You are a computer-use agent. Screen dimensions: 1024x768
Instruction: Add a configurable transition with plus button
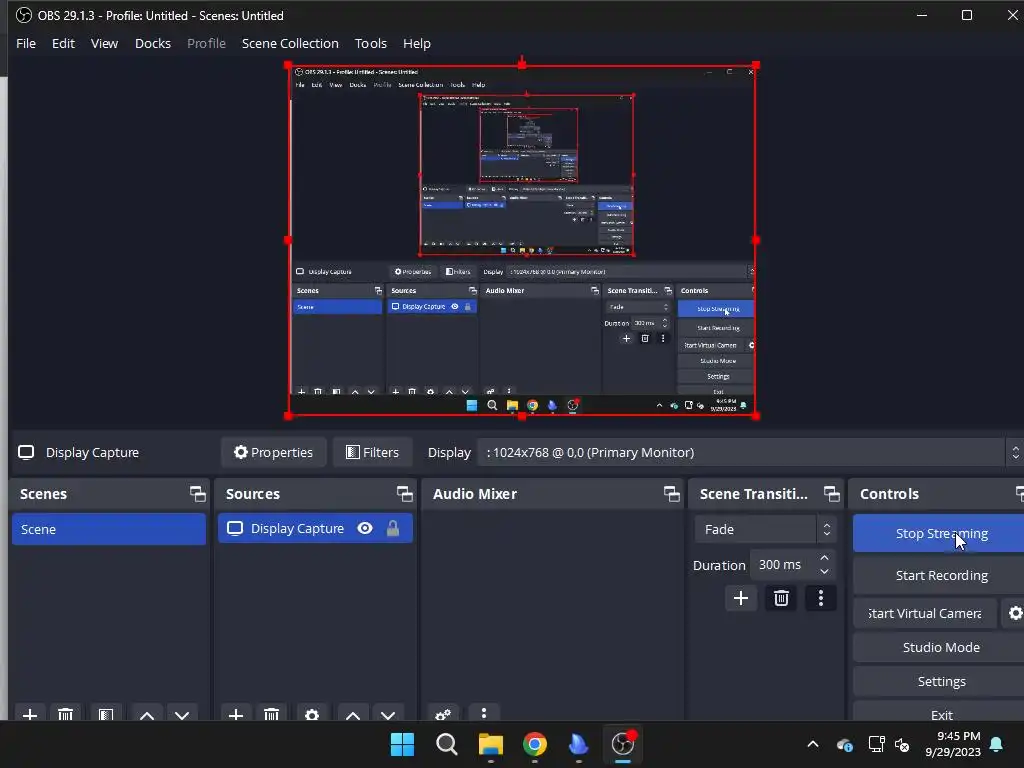(x=741, y=598)
